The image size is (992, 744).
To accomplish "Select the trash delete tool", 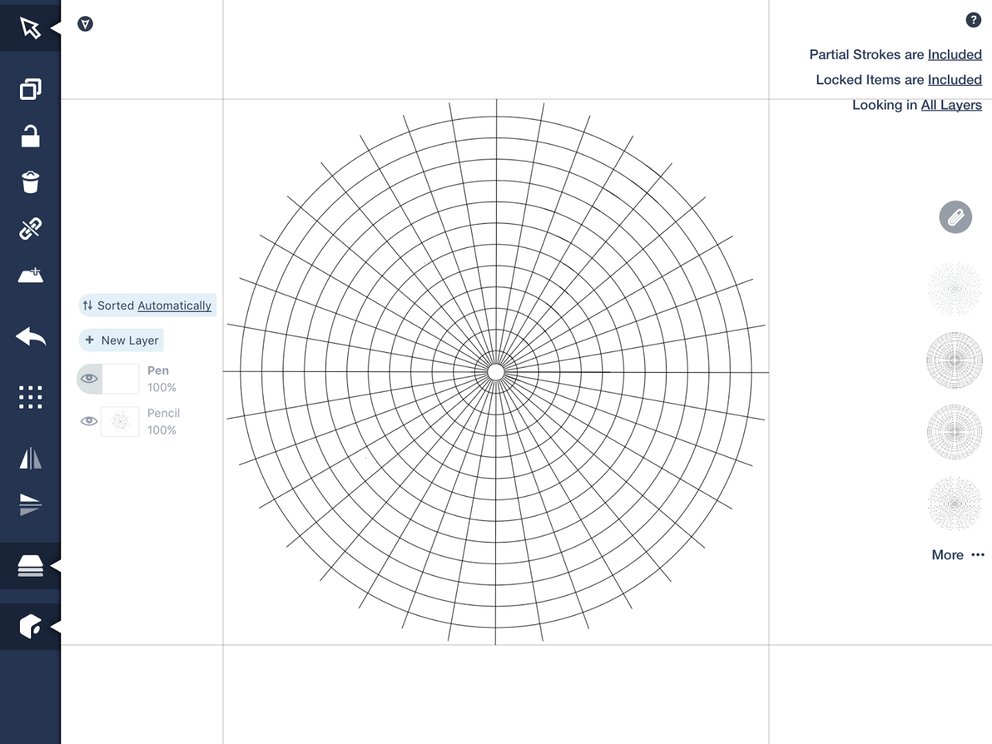I will [x=30, y=181].
